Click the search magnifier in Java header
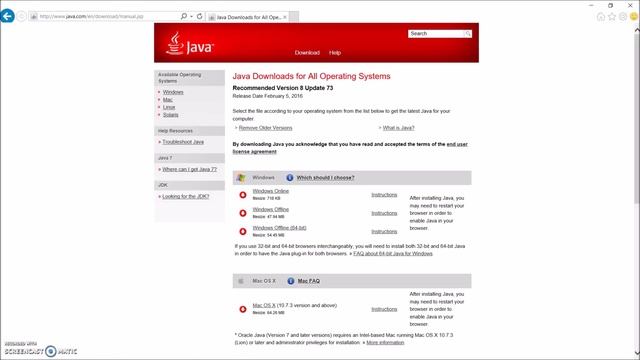The width and height of the screenshot is (640, 360). coord(468,33)
